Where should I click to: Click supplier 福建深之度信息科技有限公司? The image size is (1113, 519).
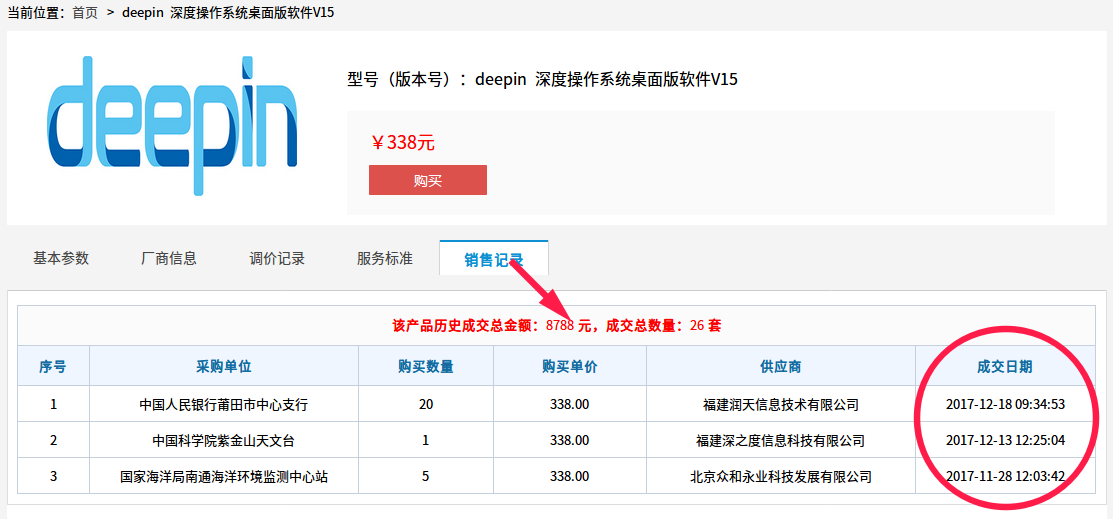pos(781,440)
